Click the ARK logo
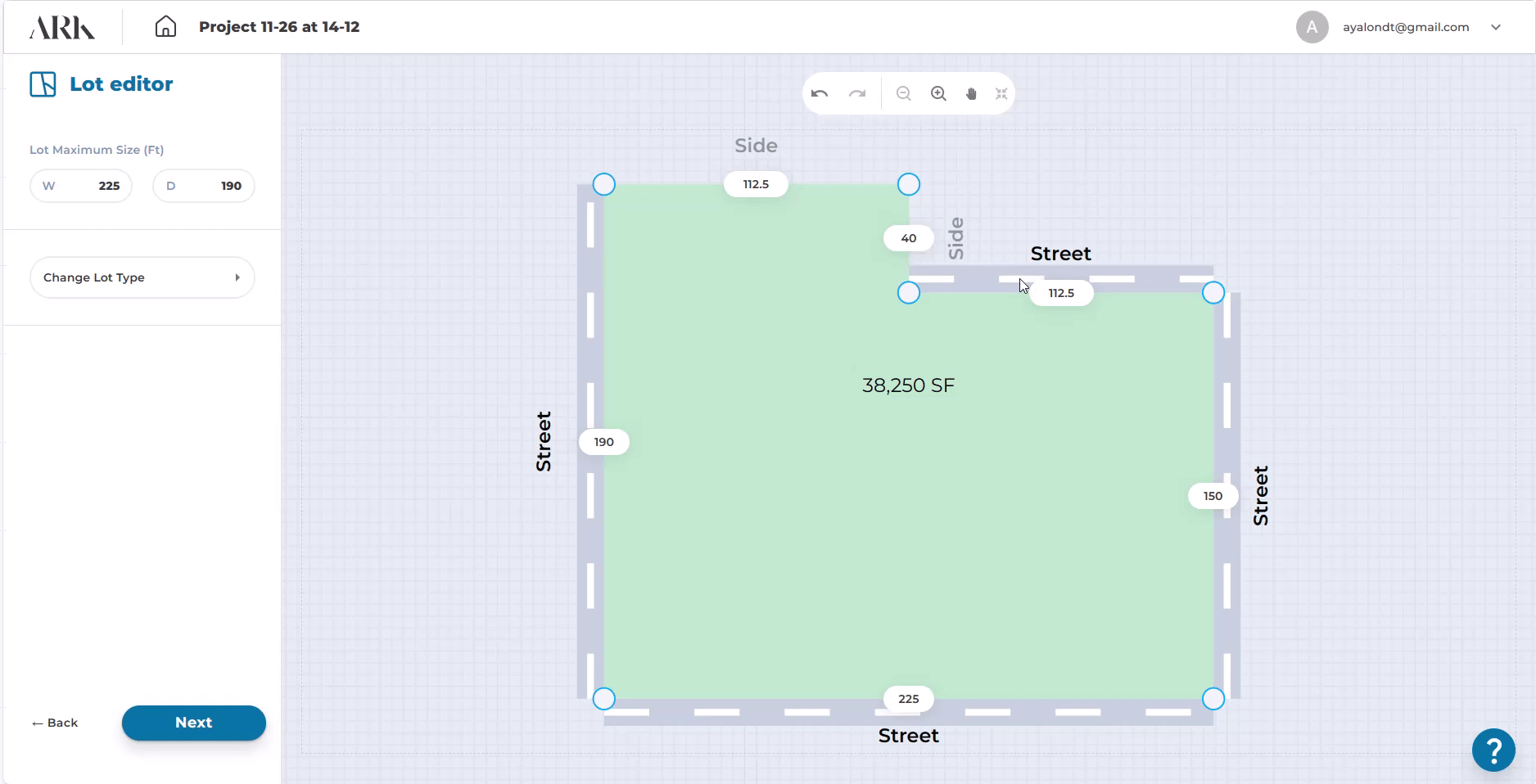Image resolution: width=1536 pixels, height=784 pixels. 62,27
